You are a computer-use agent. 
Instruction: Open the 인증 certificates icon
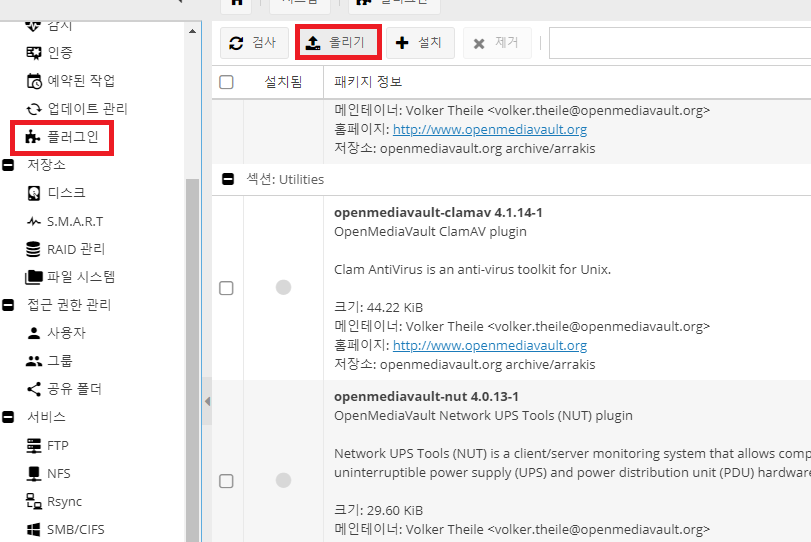(34, 53)
